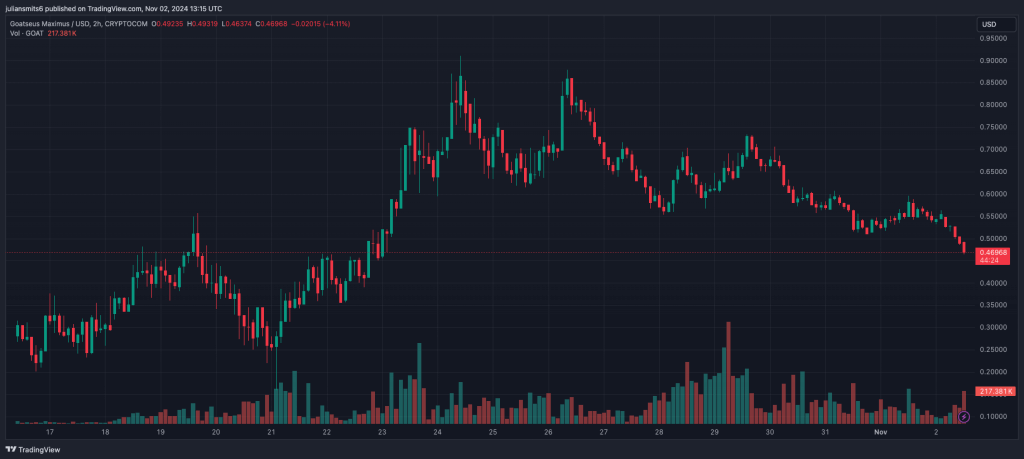This screenshot has width=1024, height=459.
Task: Click date 26 on the time axis
Action: pyautogui.click(x=549, y=432)
